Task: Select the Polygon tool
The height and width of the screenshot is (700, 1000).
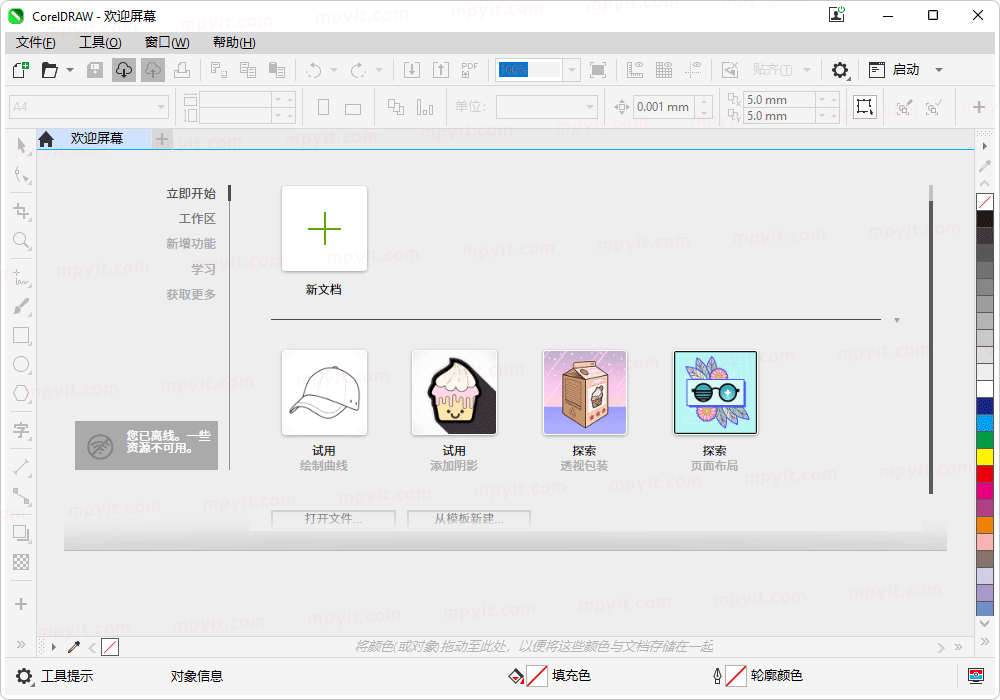Action: coord(21,393)
